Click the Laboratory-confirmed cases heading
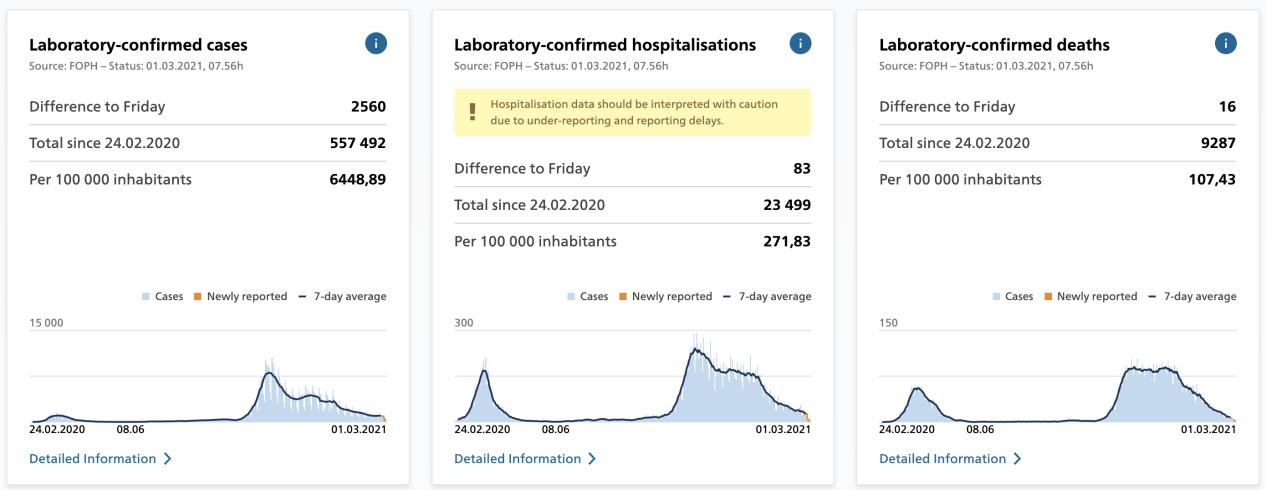The height and width of the screenshot is (490, 1266). (138, 45)
